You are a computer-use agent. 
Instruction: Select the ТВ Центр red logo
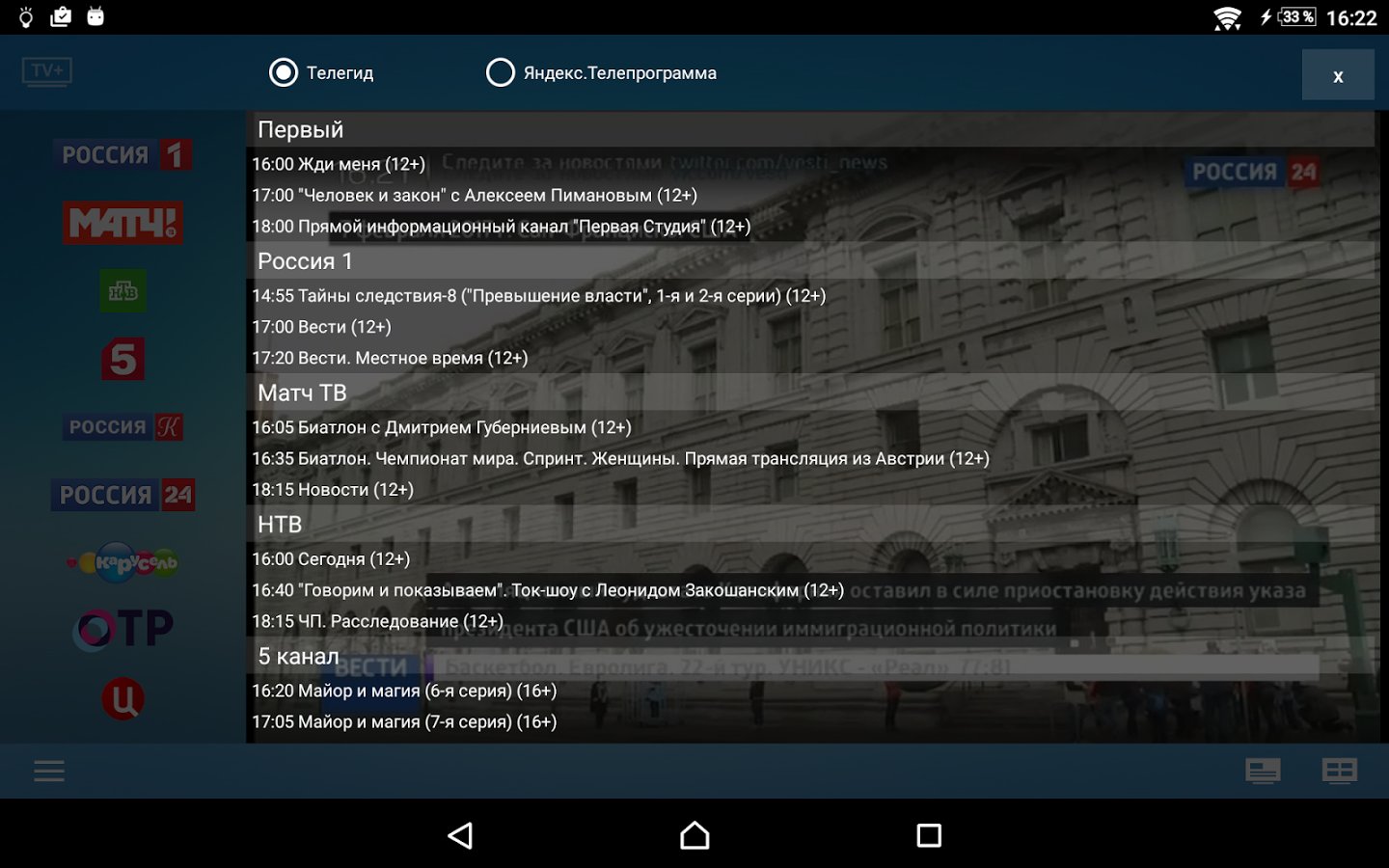123,698
